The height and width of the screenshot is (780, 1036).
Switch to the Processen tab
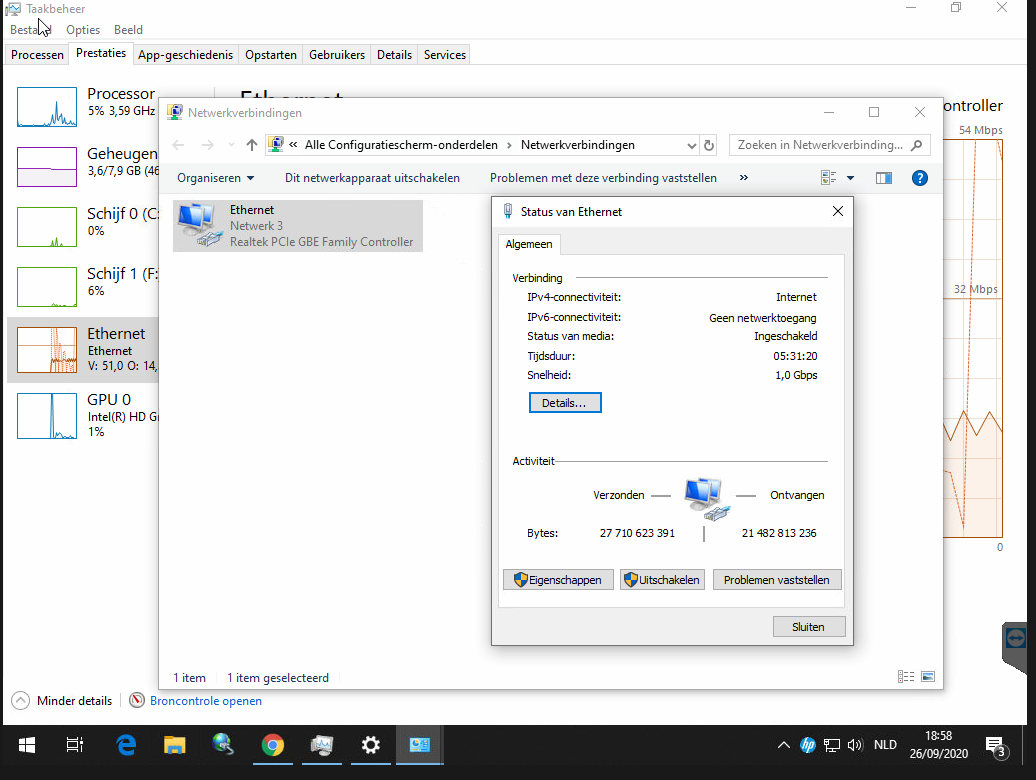[x=36, y=54]
